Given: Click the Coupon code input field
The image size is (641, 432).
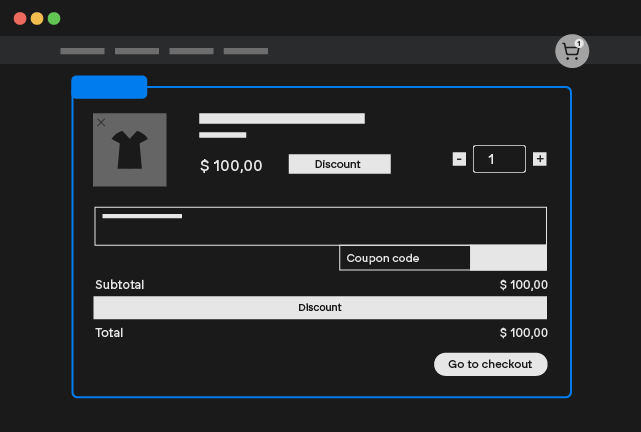Looking at the screenshot, I should point(404,258).
